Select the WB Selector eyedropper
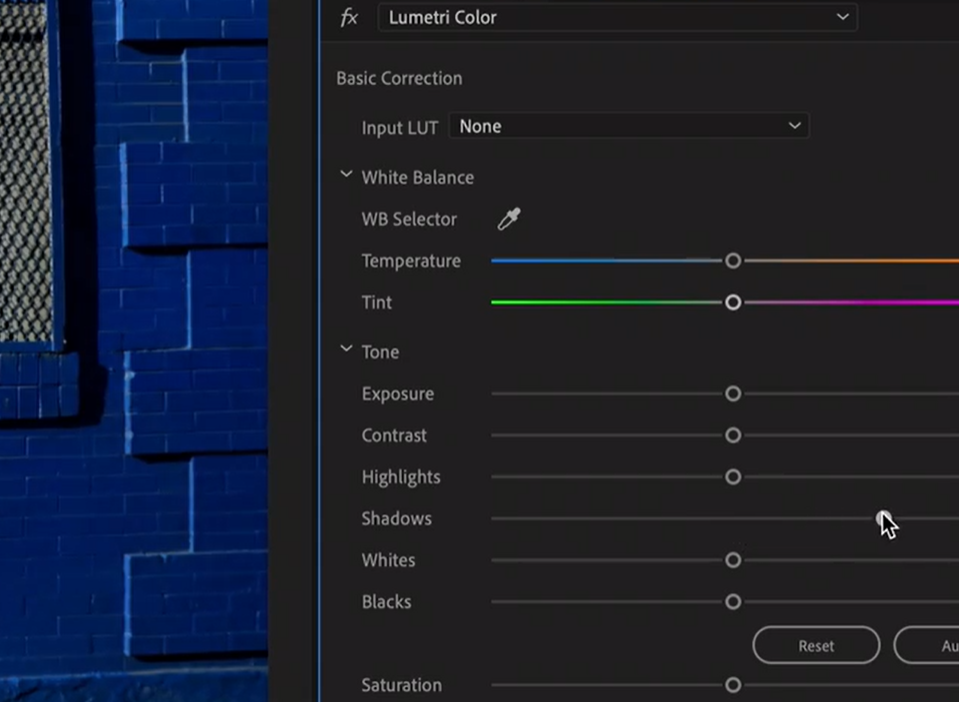This screenshot has height=702, width=959. click(507, 218)
